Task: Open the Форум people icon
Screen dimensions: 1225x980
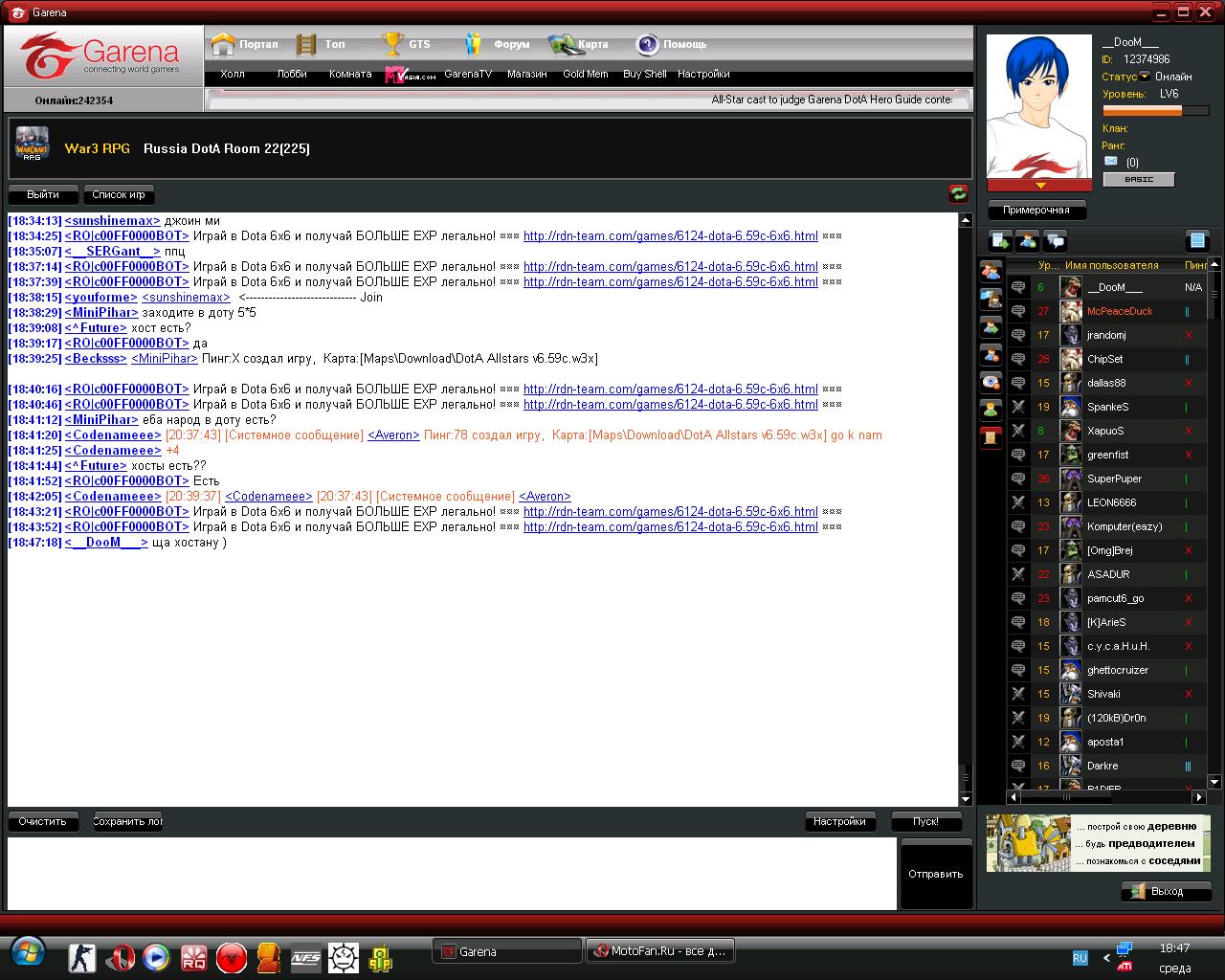Action: point(473,44)
